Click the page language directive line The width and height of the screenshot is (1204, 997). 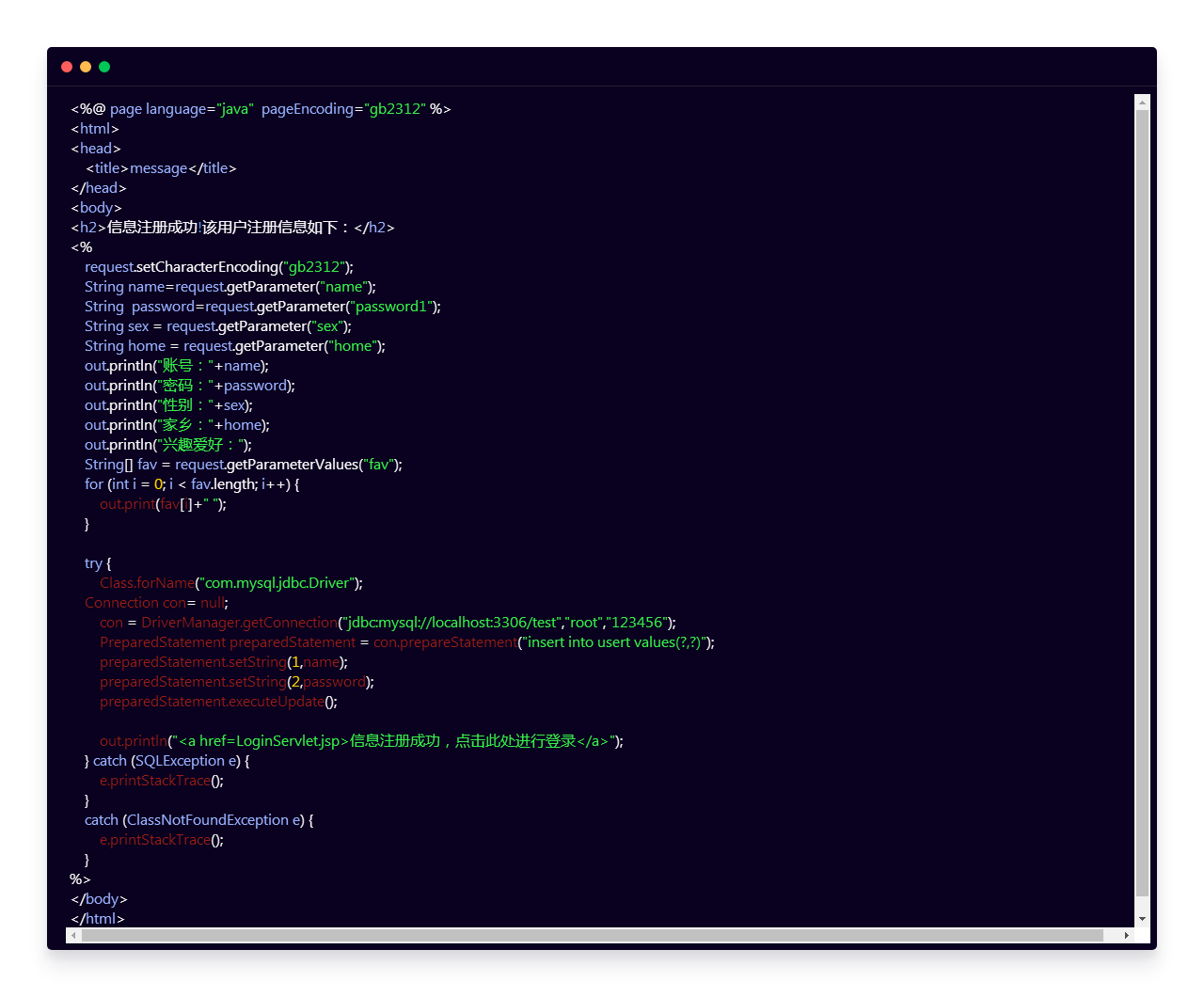pyautogui.click(x=261, y=109)
